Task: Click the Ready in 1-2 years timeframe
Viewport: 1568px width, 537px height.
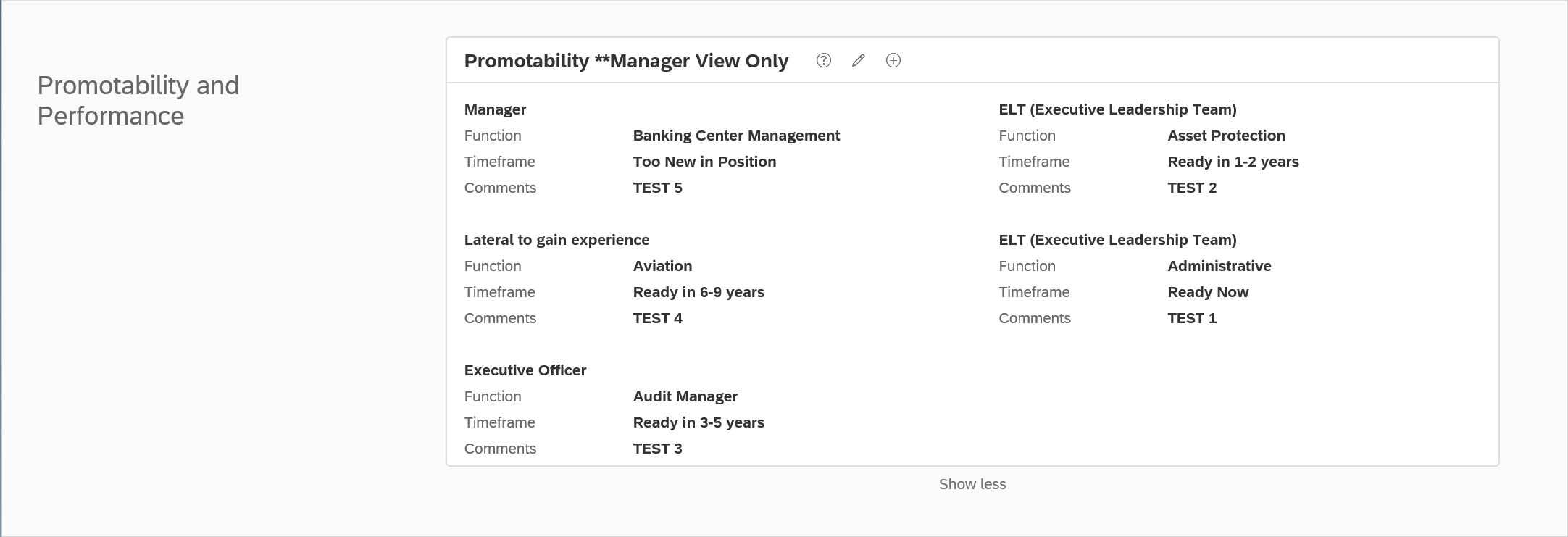Action: (1233, 162)
